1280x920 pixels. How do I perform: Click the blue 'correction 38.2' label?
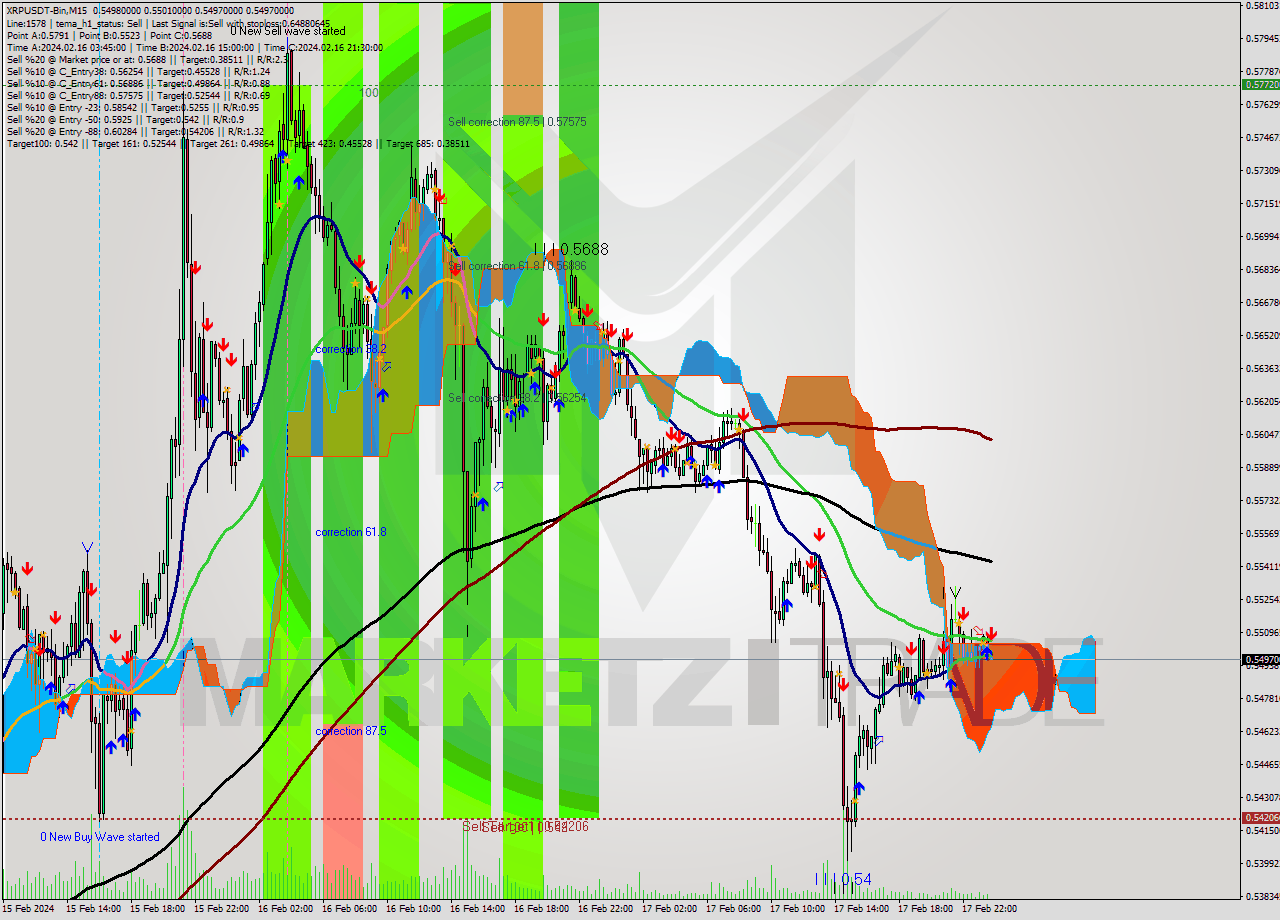pos(350,349)
